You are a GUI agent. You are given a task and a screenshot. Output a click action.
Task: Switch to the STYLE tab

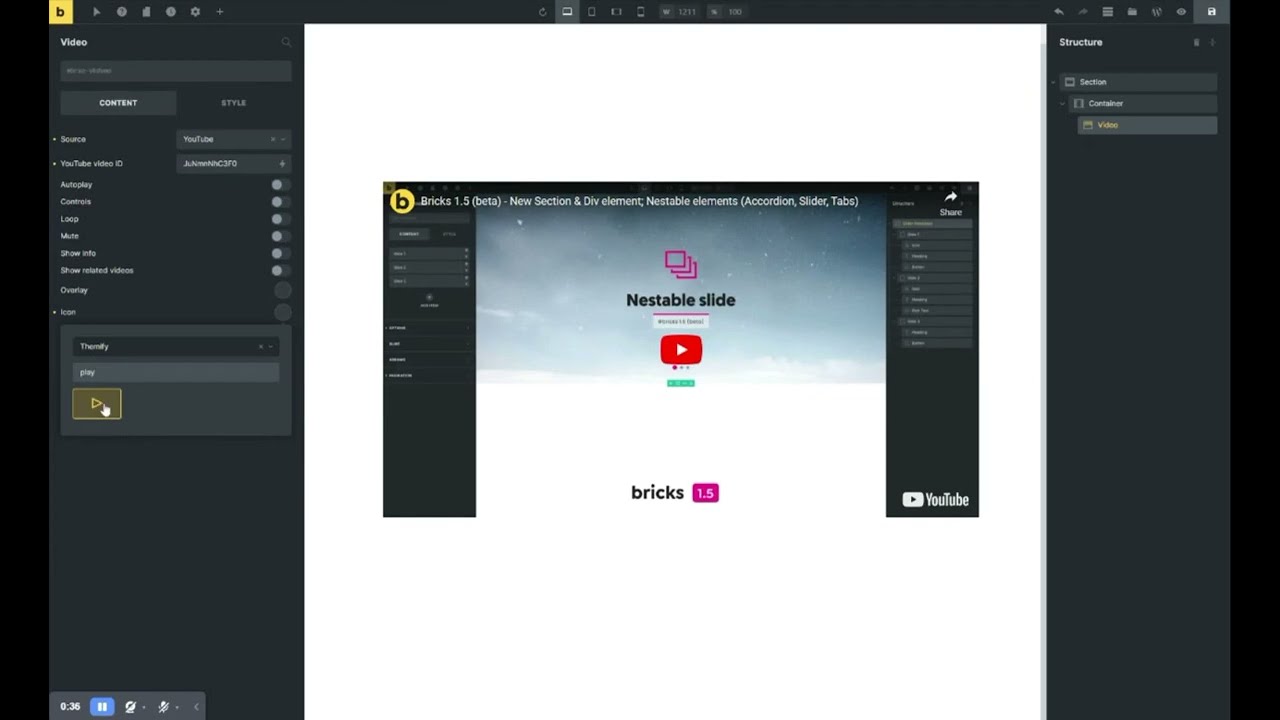(233, 102)
